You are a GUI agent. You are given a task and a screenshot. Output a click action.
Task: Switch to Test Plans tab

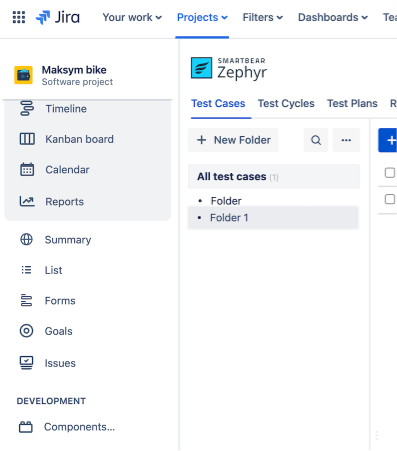(x=352, y=103)
